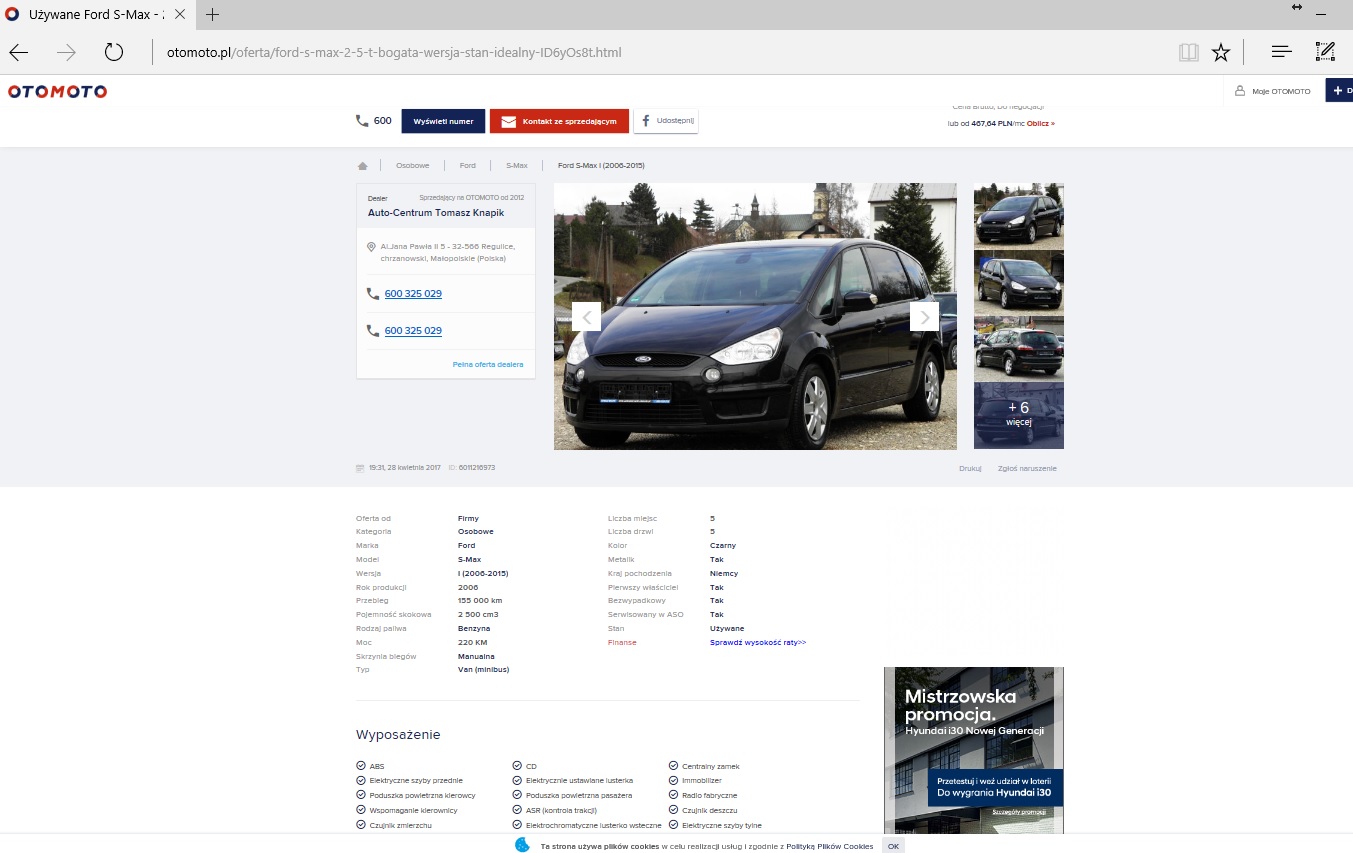This screenshot has width=1353, height=853.
Task: Click the location pin by dealer address
Action: click(x=371, y=246)
